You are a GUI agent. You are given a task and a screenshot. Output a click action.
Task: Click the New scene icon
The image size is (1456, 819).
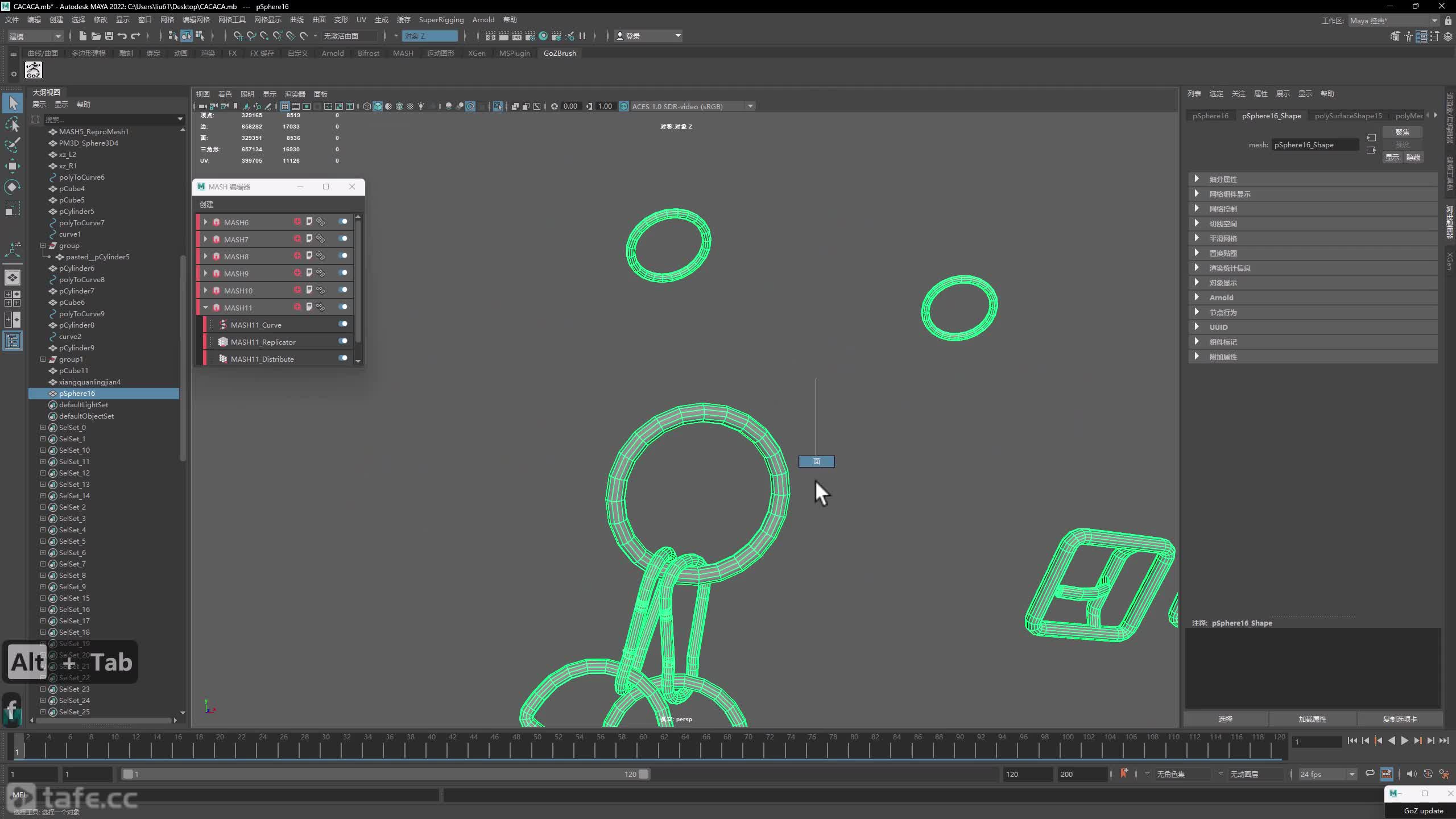pos(82,36)
